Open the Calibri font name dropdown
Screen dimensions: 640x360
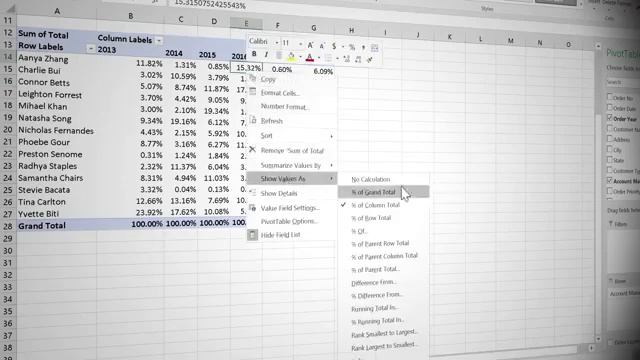[276, 42]
